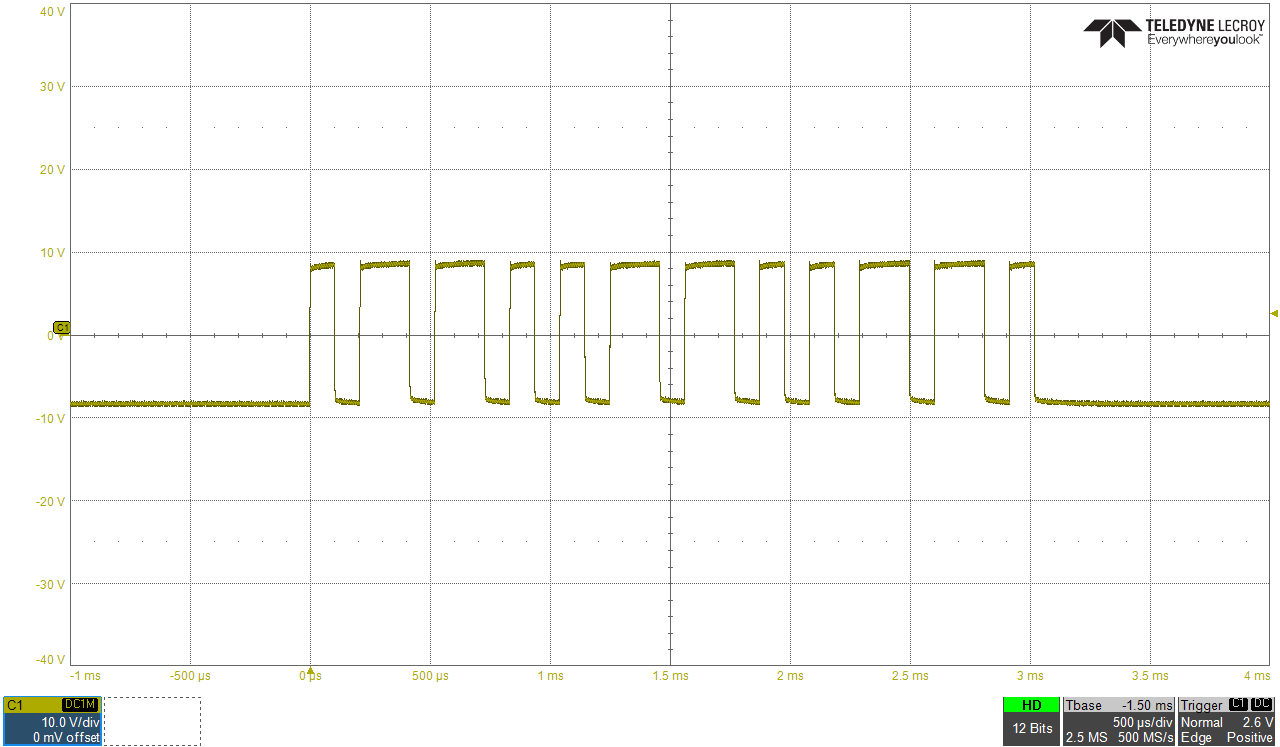Click the '-40 V' axis label
This screenshot has height=747, width=1280.
coord(51,660)
